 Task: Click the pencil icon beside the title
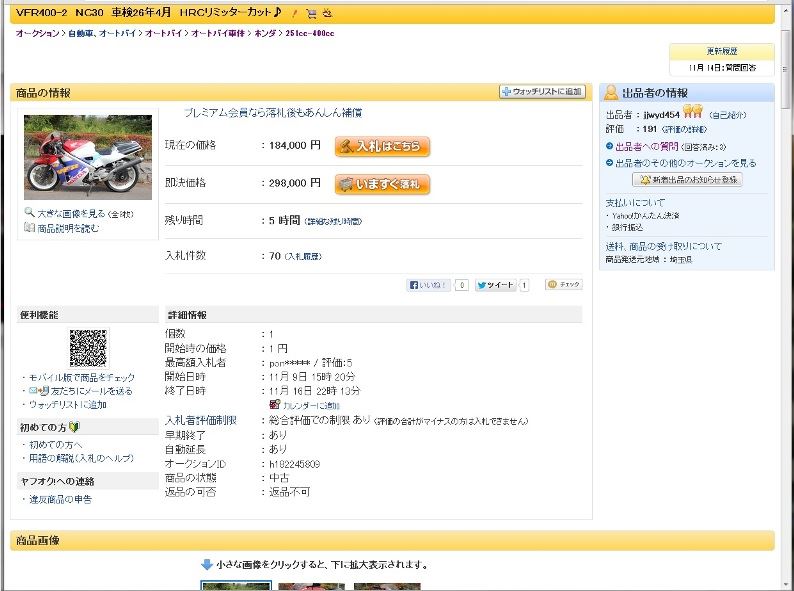tap(295, 14)
